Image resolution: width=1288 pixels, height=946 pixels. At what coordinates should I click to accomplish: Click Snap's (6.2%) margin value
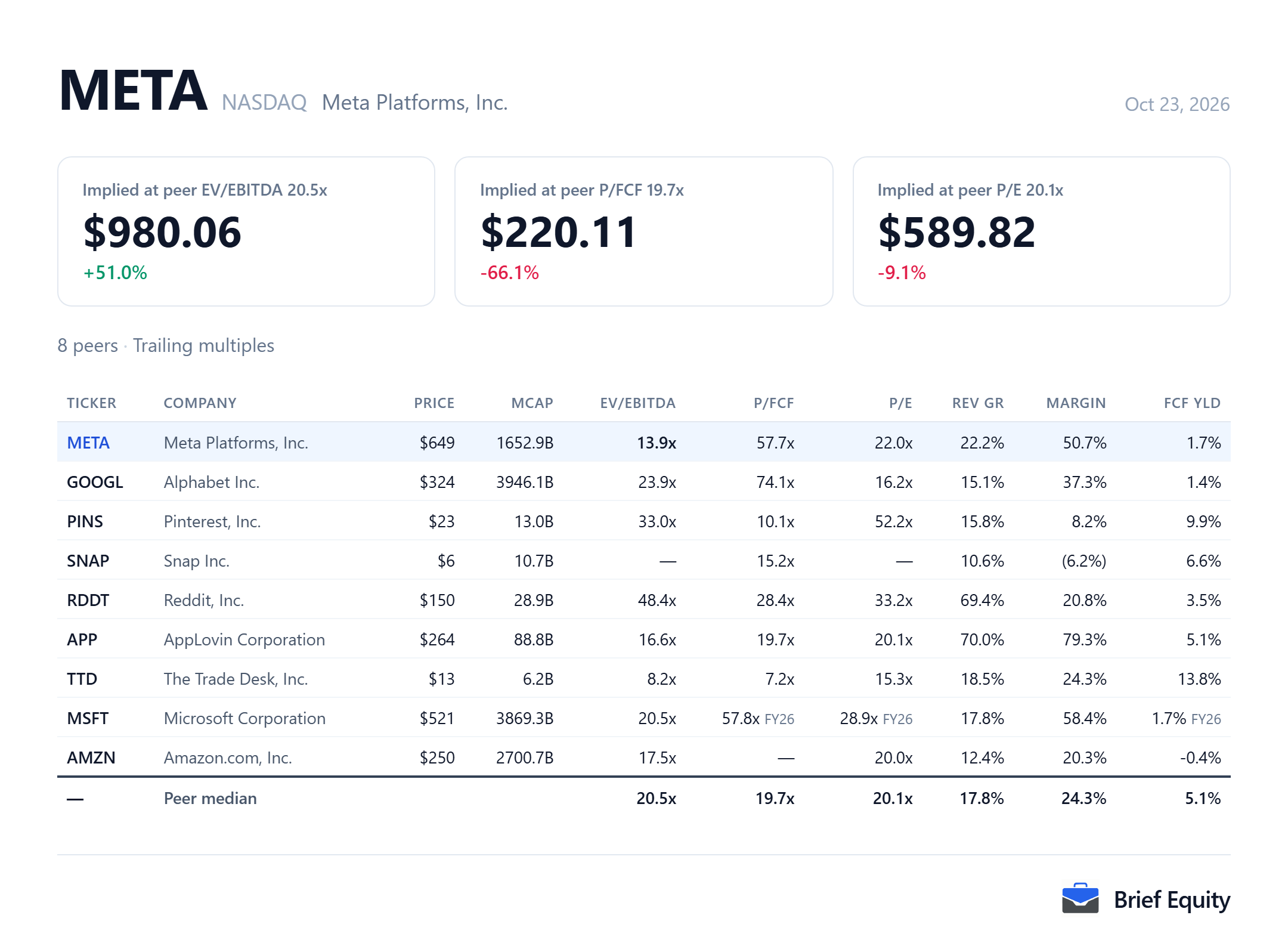point(1083,561)
